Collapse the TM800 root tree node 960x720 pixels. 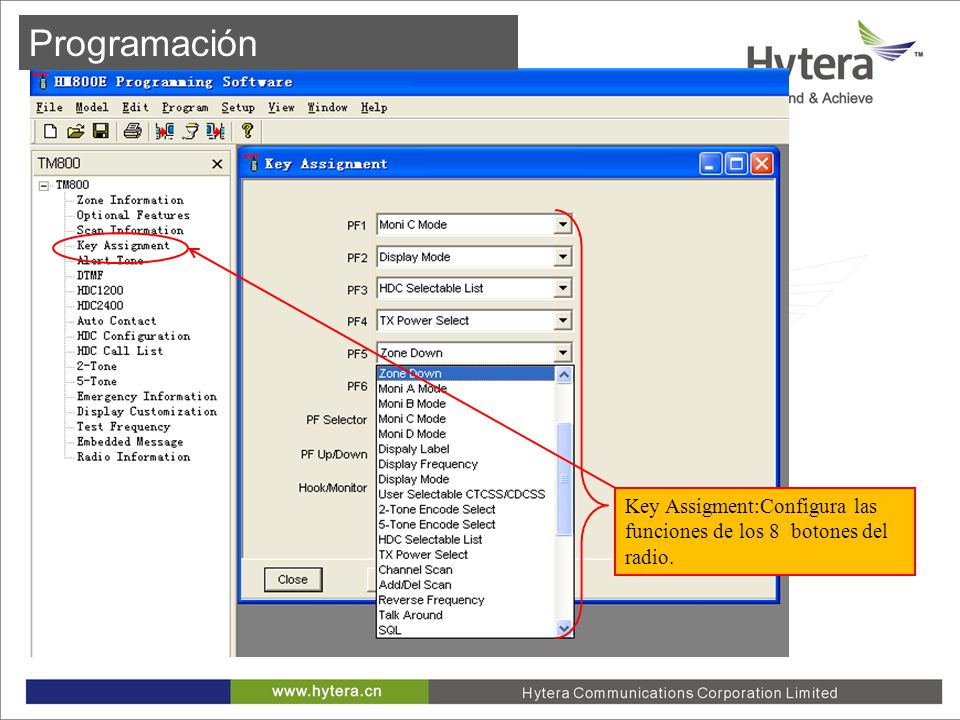(x=44, y=186)
